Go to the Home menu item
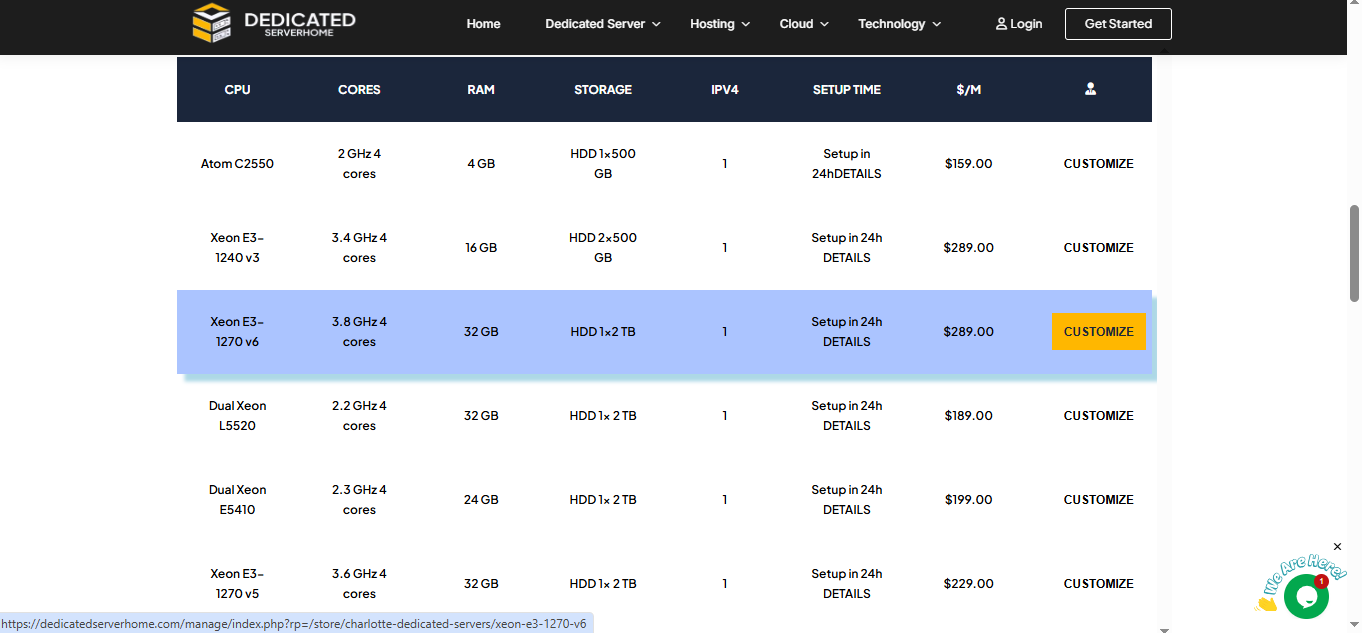 (483, 24)
